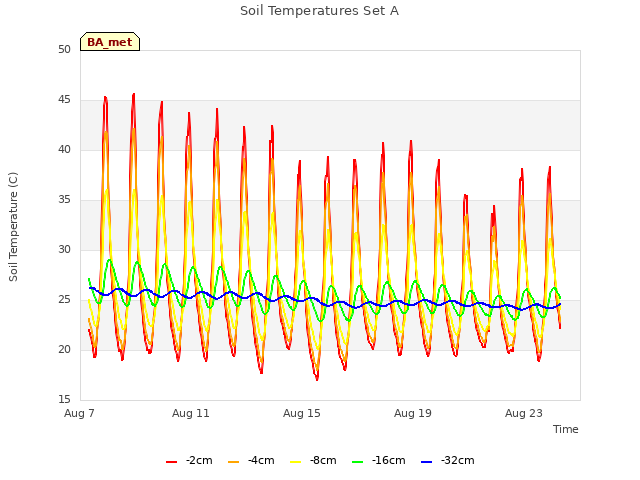Screen dimensions: 640x480
Task: Click the green -16cm legend swatch
Action: [358, 462]
